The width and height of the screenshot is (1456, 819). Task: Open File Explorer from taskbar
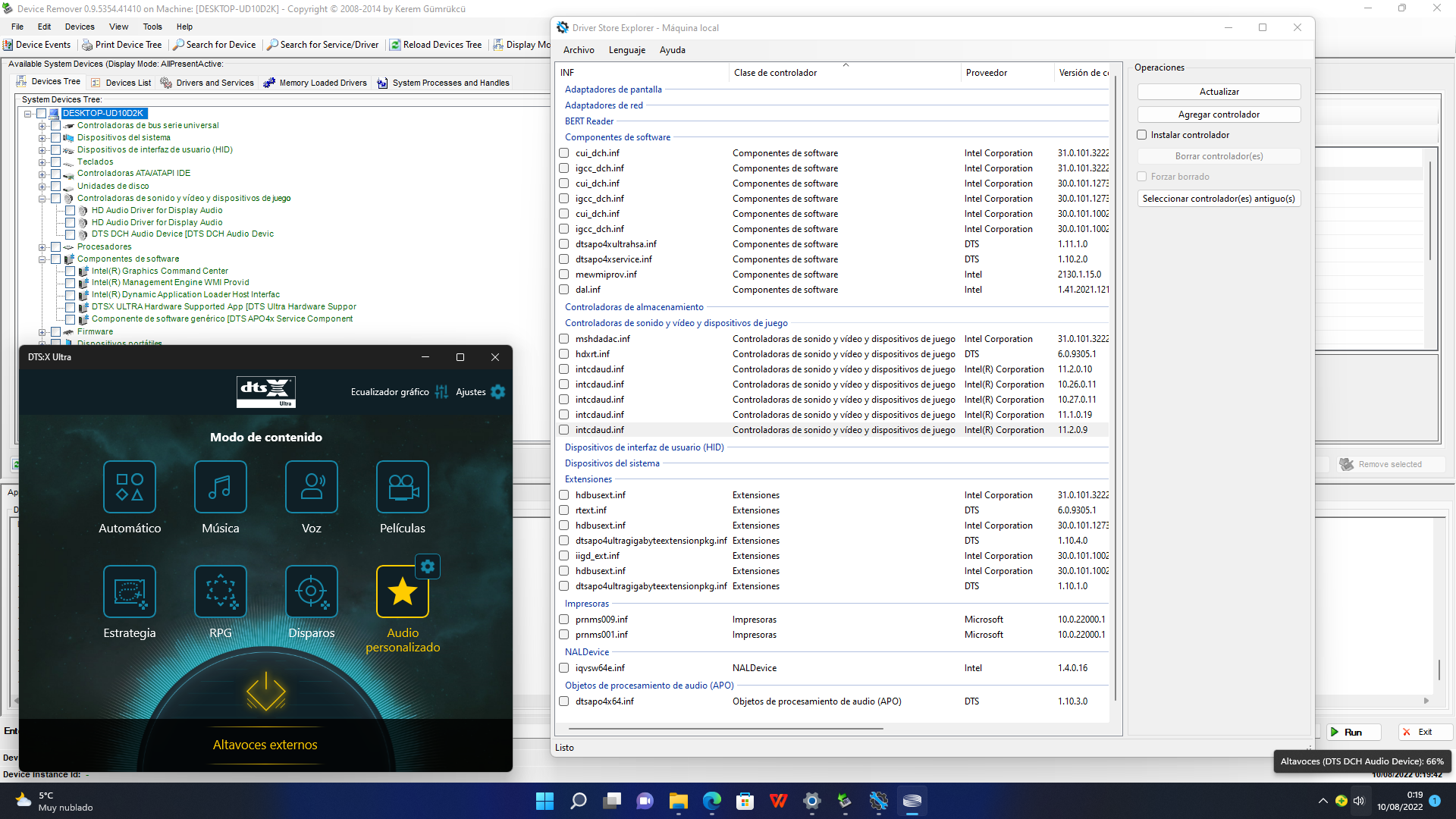coord(679,801)
